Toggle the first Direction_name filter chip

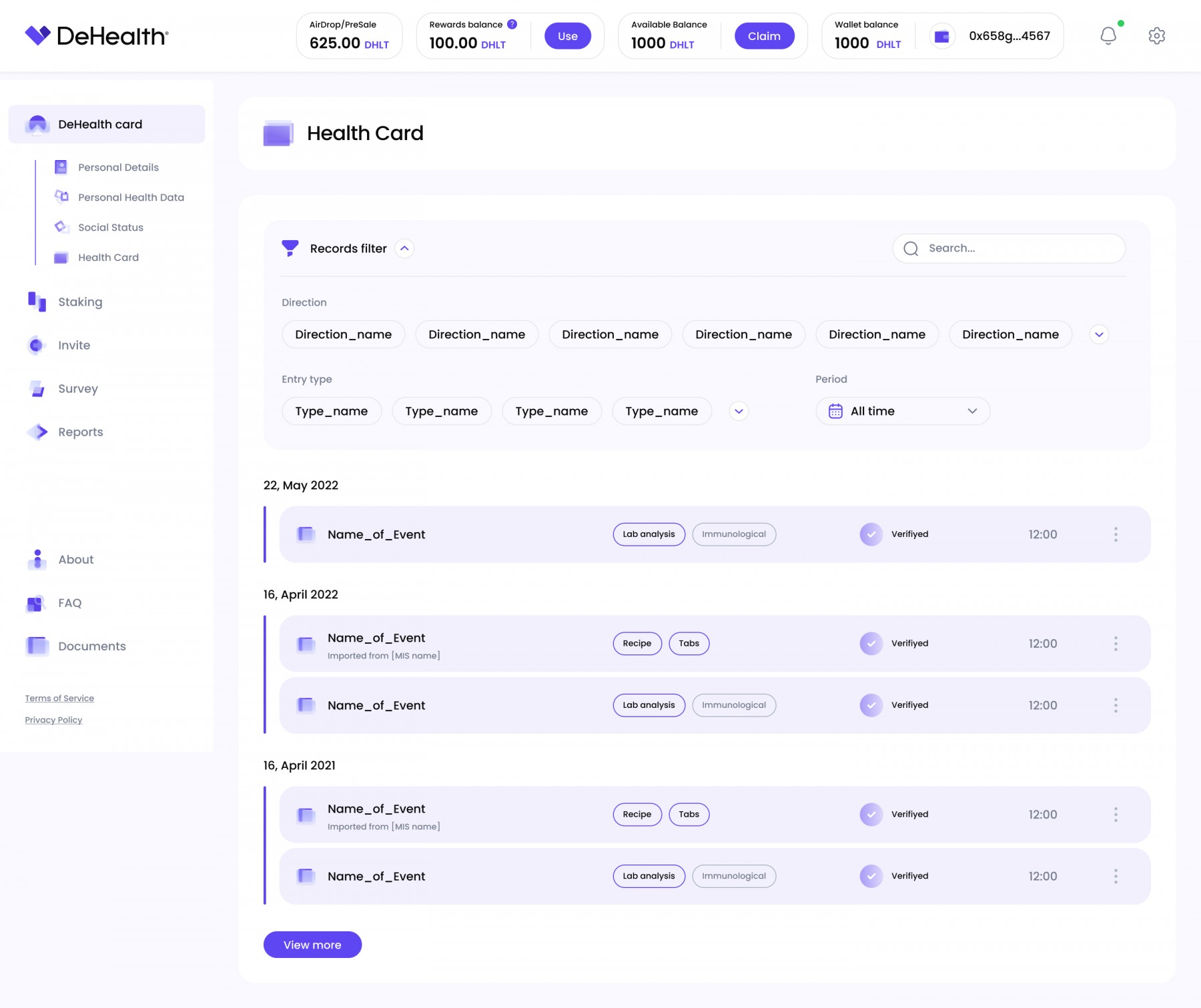pos(343,335)
